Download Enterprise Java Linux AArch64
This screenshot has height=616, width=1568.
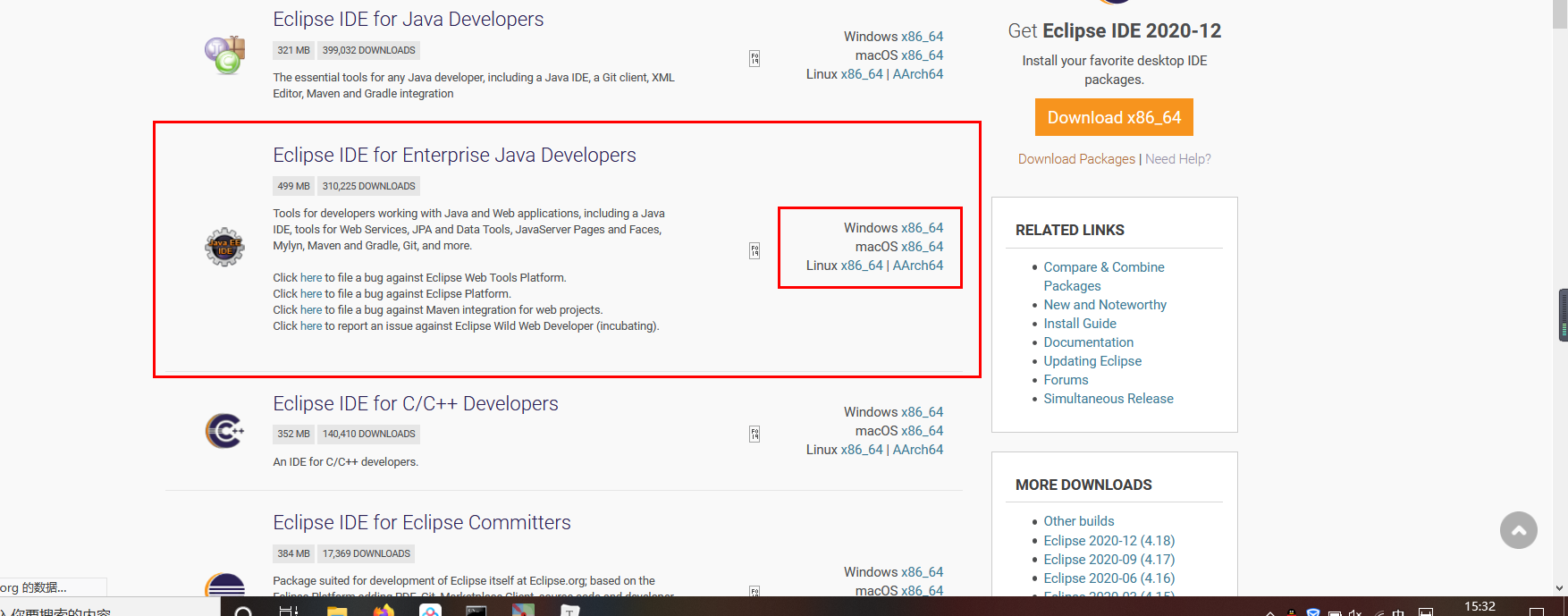point(918,266)
